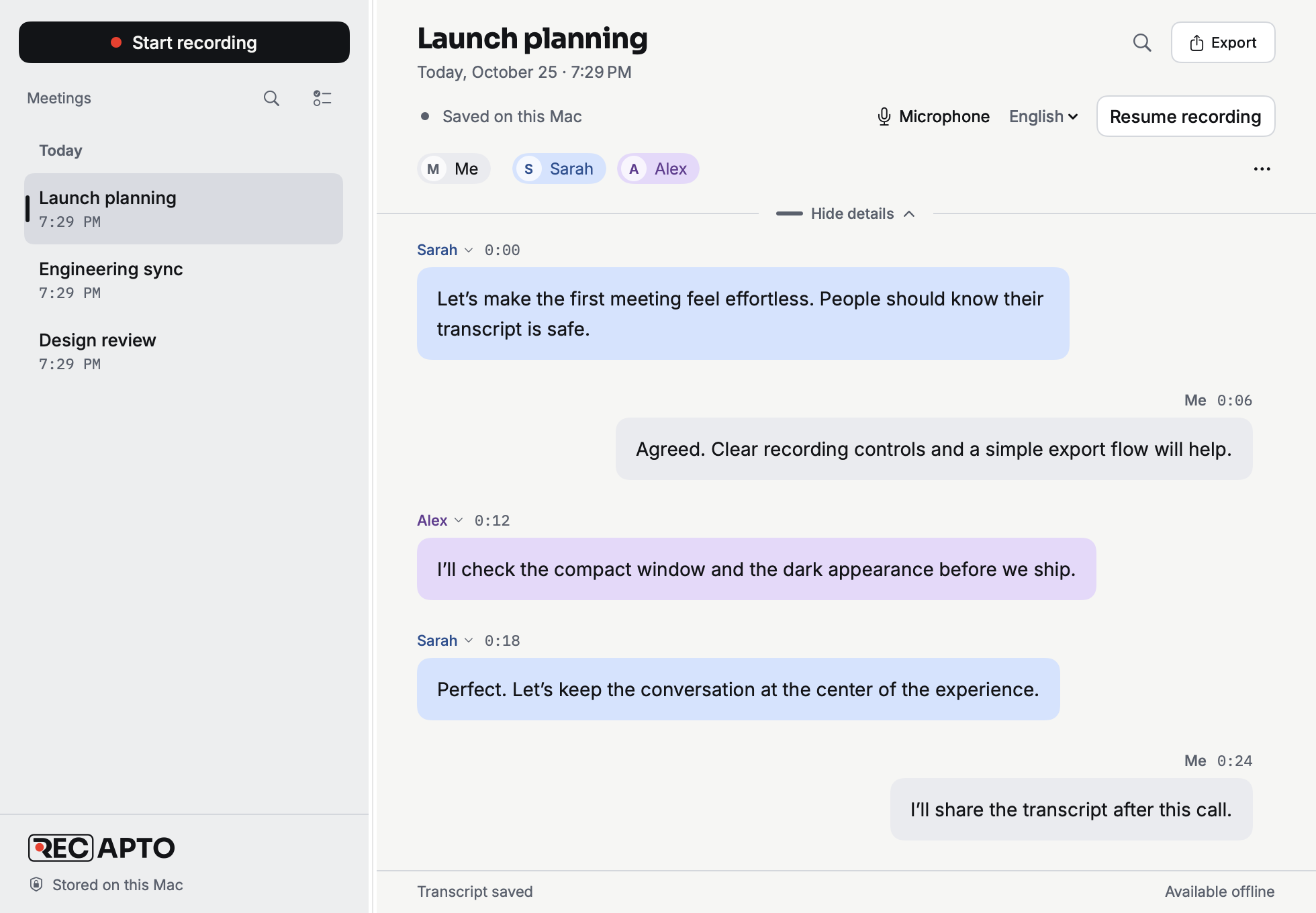This screenshot has height=913, width=1316.
Task: Open the three-dot more options menu
Action: [x=1262, y=169]
